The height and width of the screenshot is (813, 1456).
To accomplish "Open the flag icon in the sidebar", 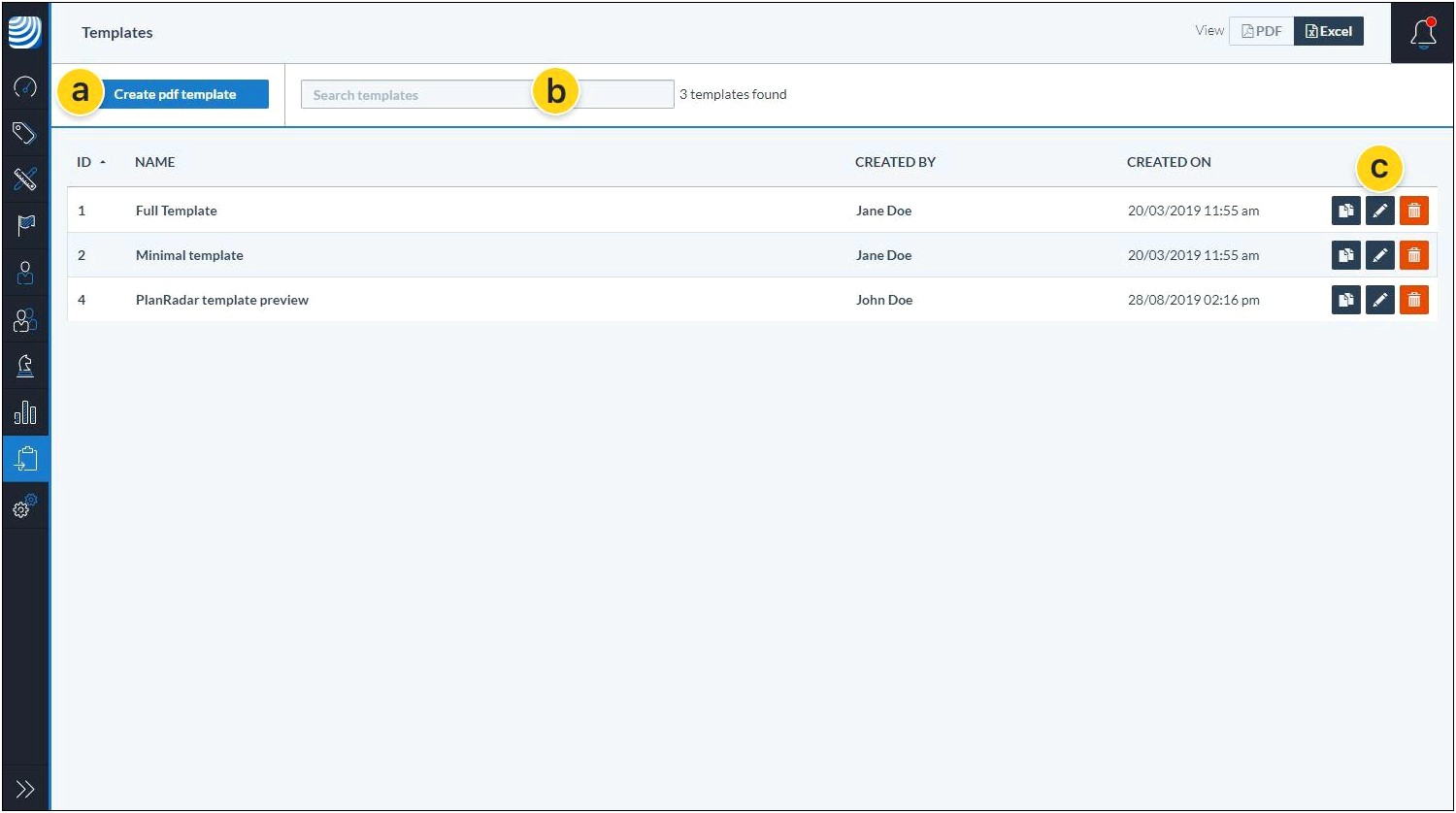I will 25,225.
